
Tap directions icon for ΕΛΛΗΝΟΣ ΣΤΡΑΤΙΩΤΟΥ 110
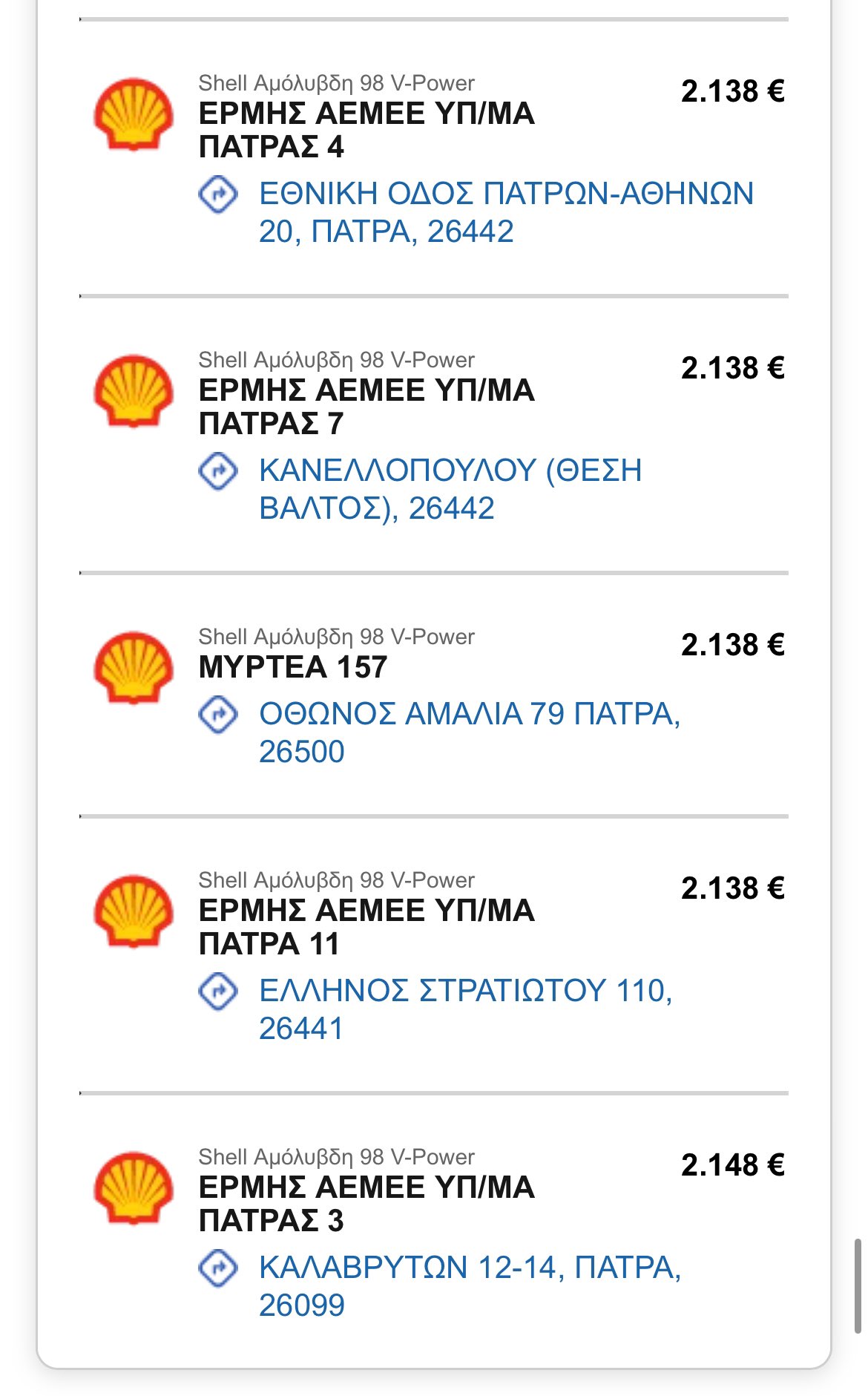[218, 992]
